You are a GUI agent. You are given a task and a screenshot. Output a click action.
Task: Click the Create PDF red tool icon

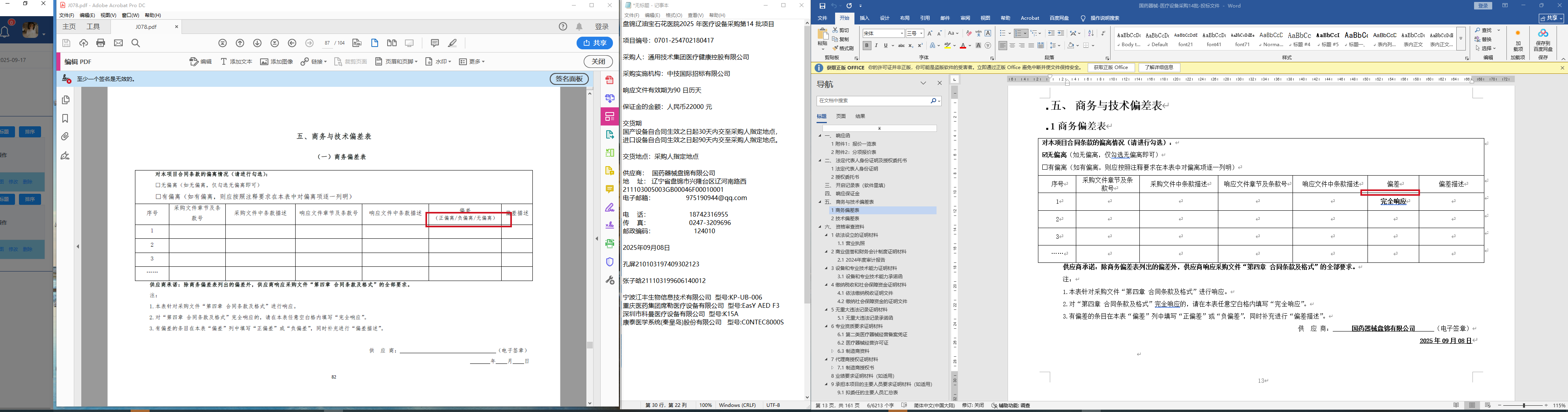[x=609, y=81]
